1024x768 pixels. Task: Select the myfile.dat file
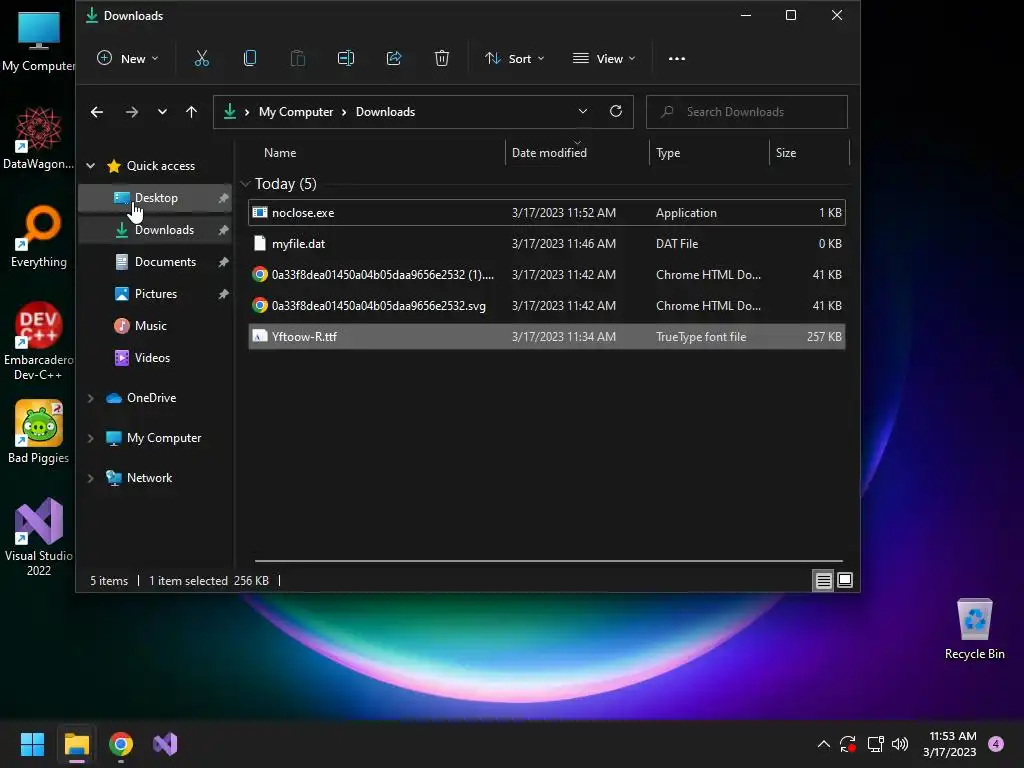547,244
